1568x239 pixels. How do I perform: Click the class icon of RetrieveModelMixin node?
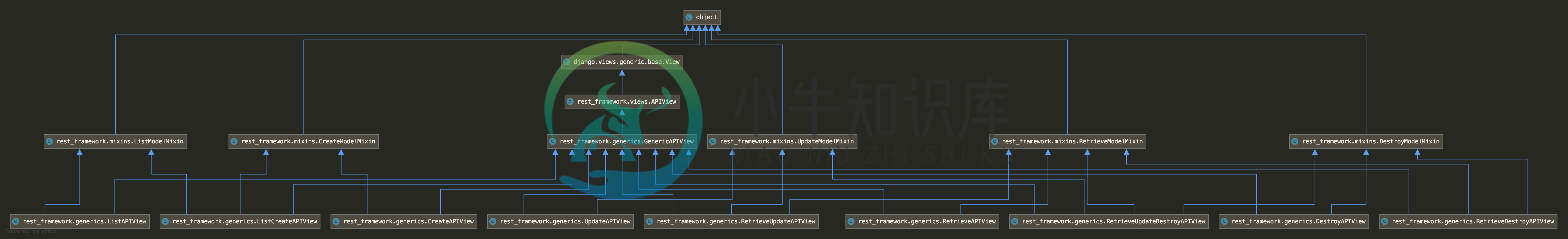click(x=995, y=142)
